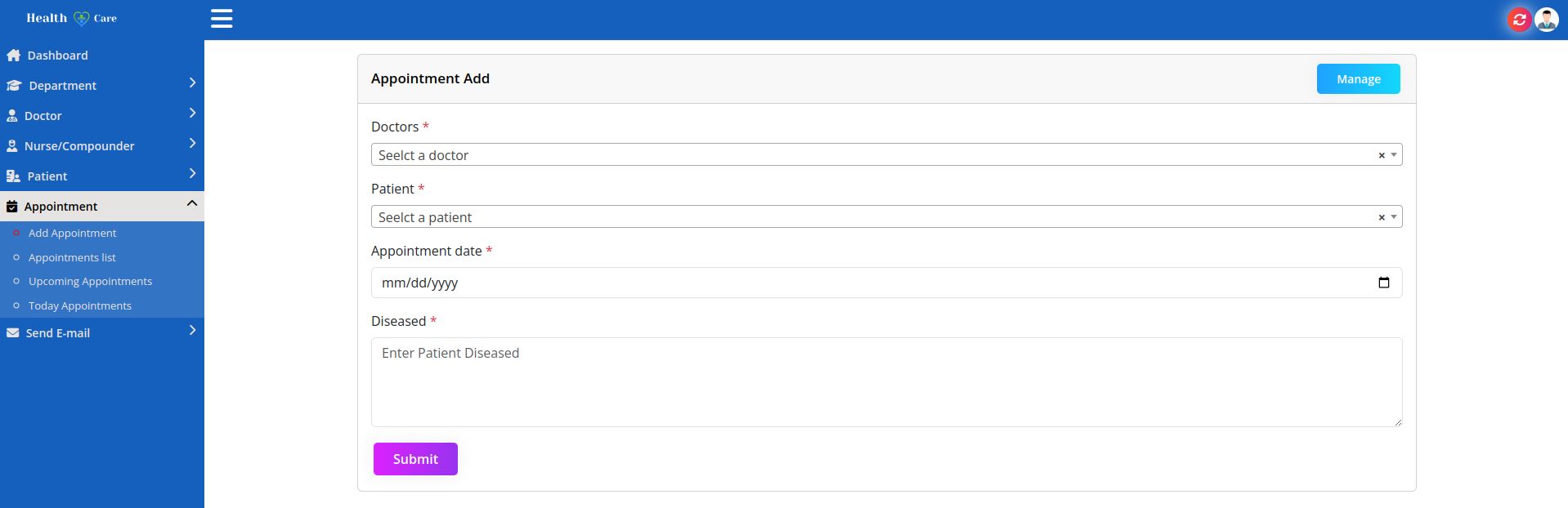Clear the doctor selection with ×
The width and height of the screenshot is (1568, 508).
1382,155
